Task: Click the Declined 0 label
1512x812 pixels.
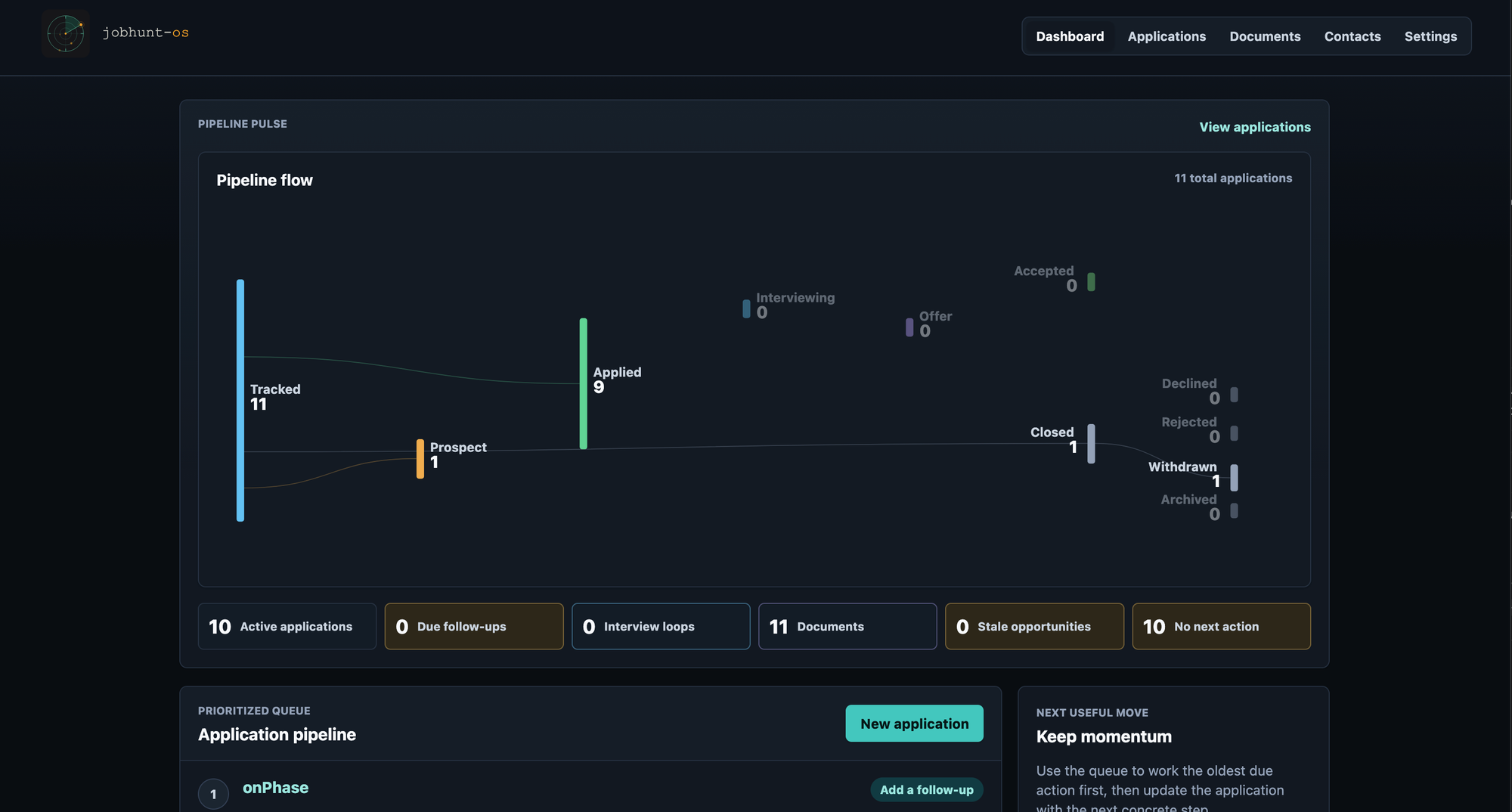Action: pyautogui.click(x=1191, y=391)
